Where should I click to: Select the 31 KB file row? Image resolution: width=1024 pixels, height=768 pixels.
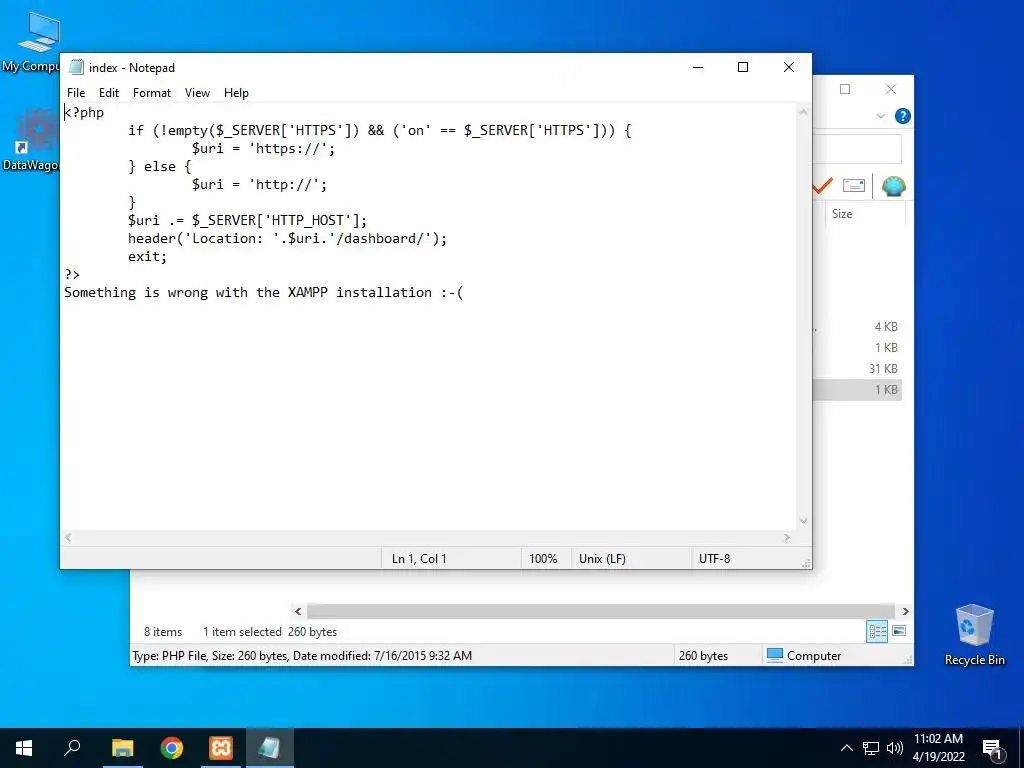[x=857, y=368]
